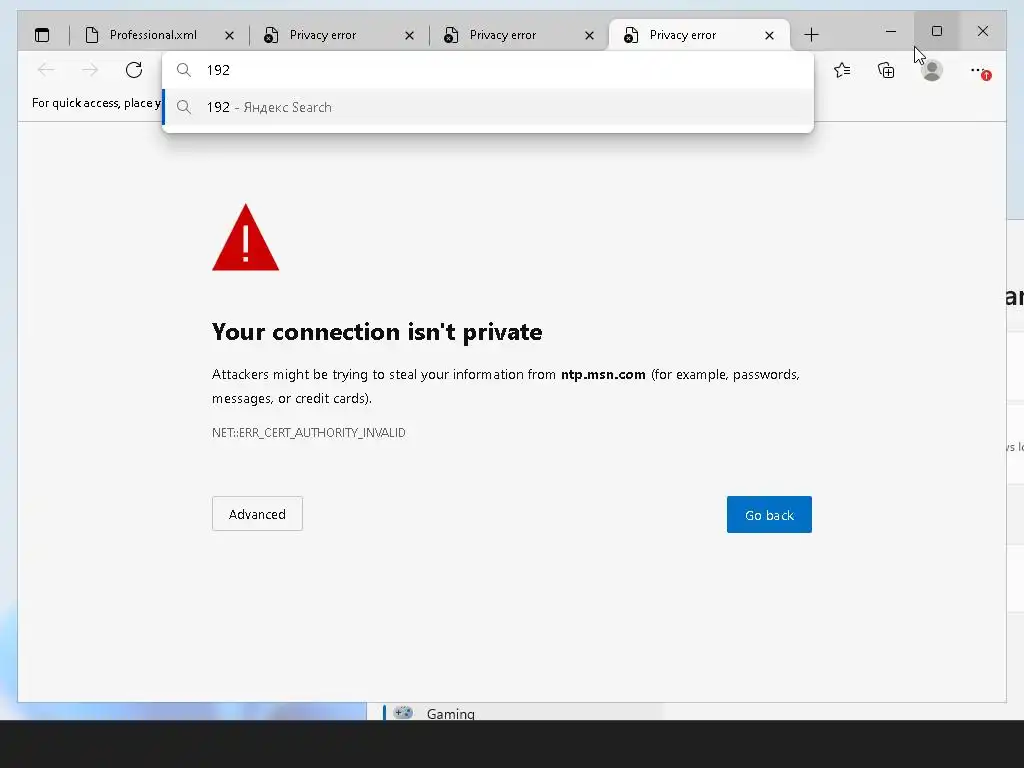Click the error favicon on second Privacy error tab
The image size is (1024, 768).
pyautogui.click(x=451, y=35)
